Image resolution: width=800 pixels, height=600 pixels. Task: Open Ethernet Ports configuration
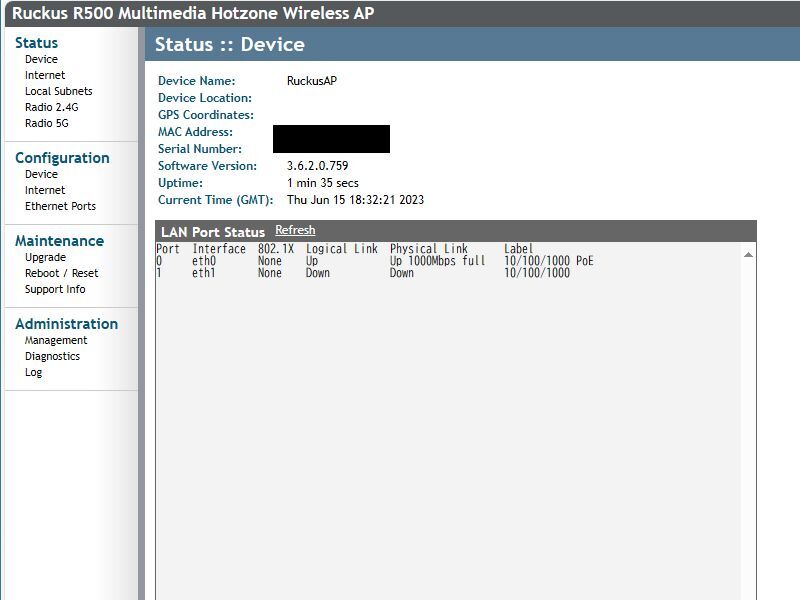(x=60, y=206)
